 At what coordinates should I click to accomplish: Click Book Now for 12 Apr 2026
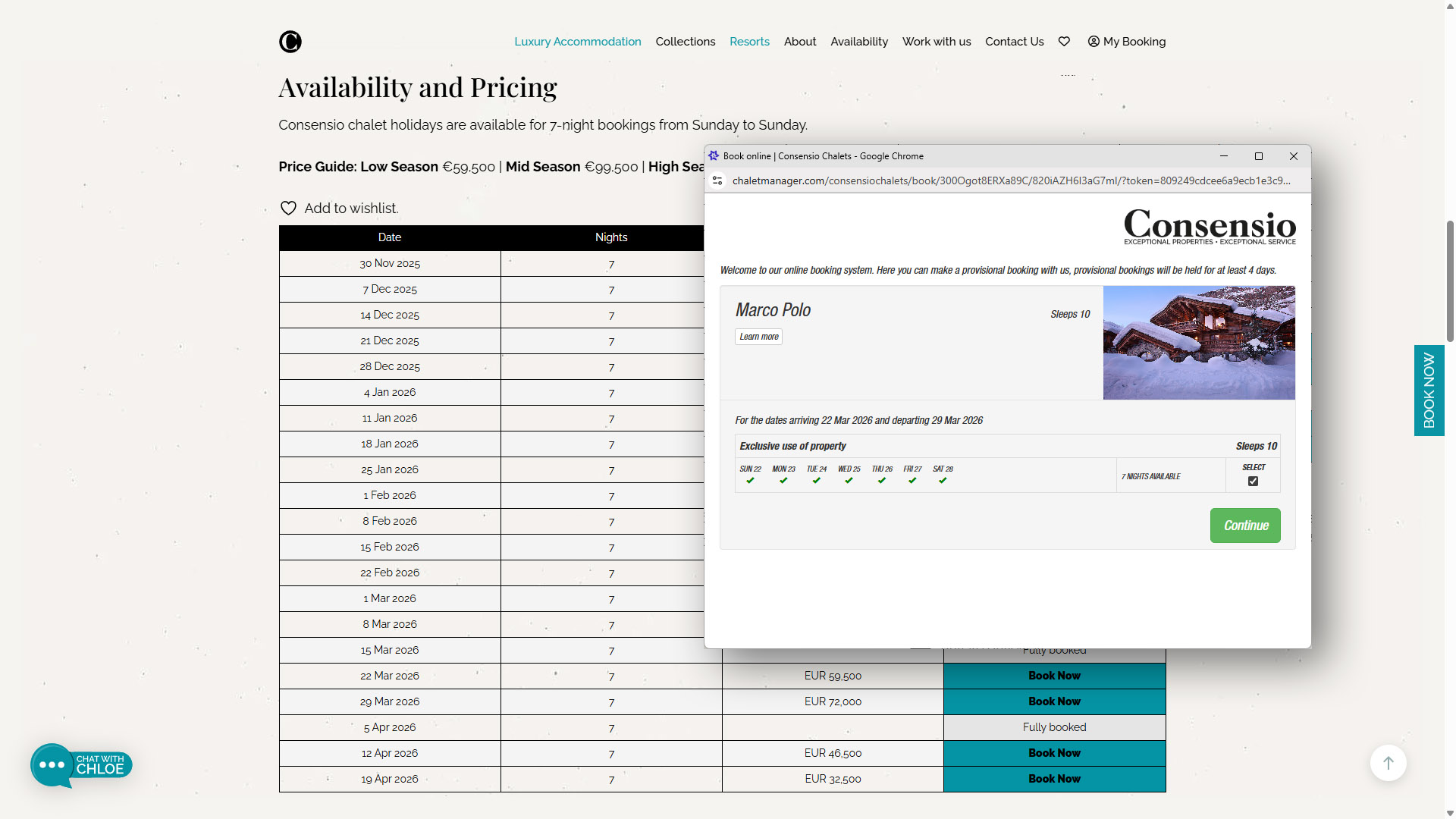(1054, 753)
